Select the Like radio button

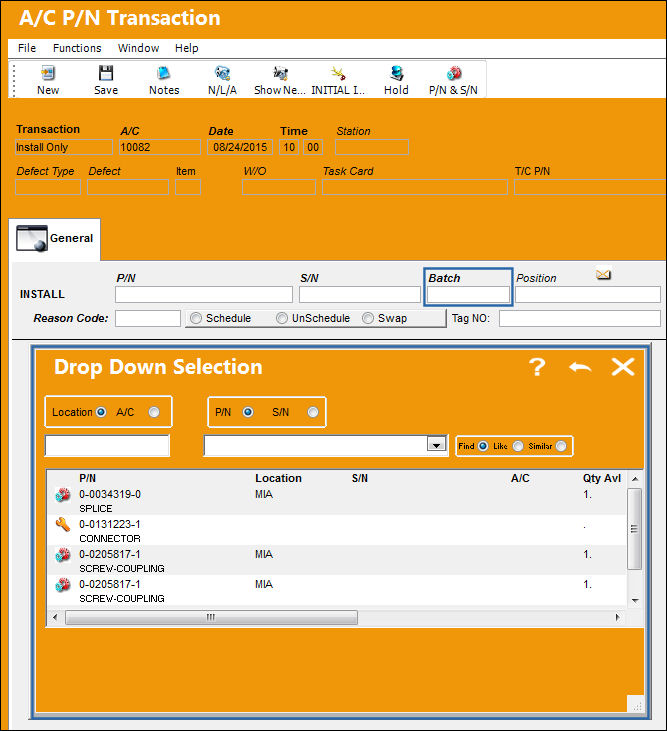coord(518,446)
